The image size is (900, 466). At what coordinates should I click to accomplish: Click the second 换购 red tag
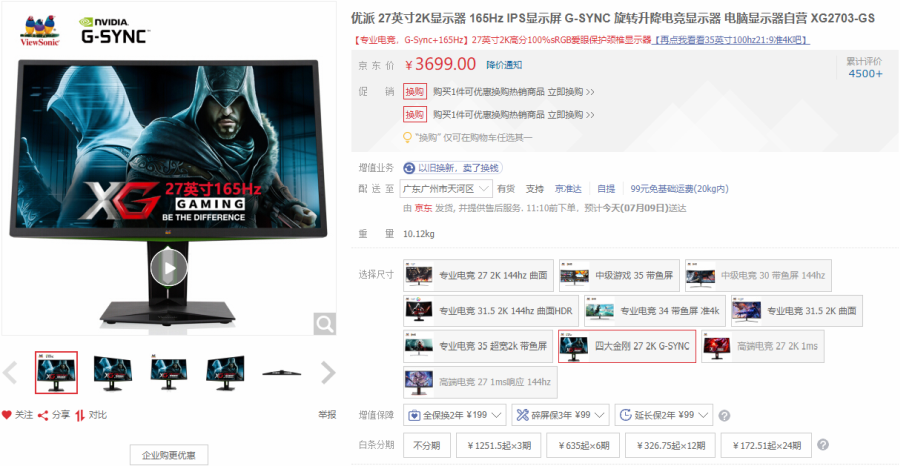[x=415, y=115]
